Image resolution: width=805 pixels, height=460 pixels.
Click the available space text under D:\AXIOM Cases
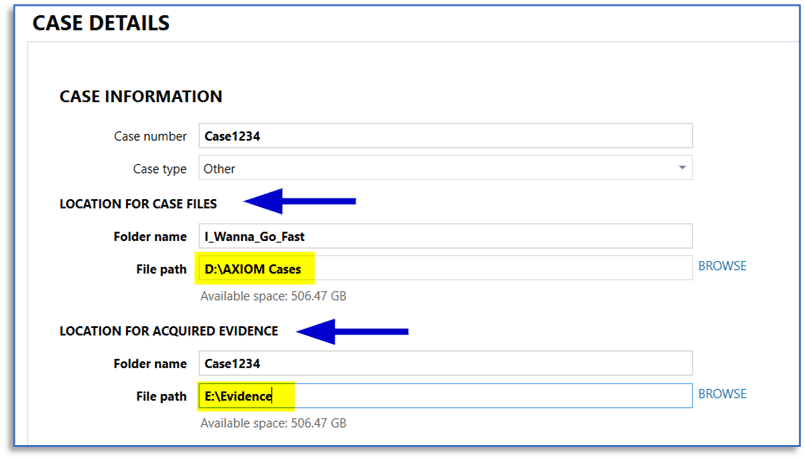pos(273,296)
